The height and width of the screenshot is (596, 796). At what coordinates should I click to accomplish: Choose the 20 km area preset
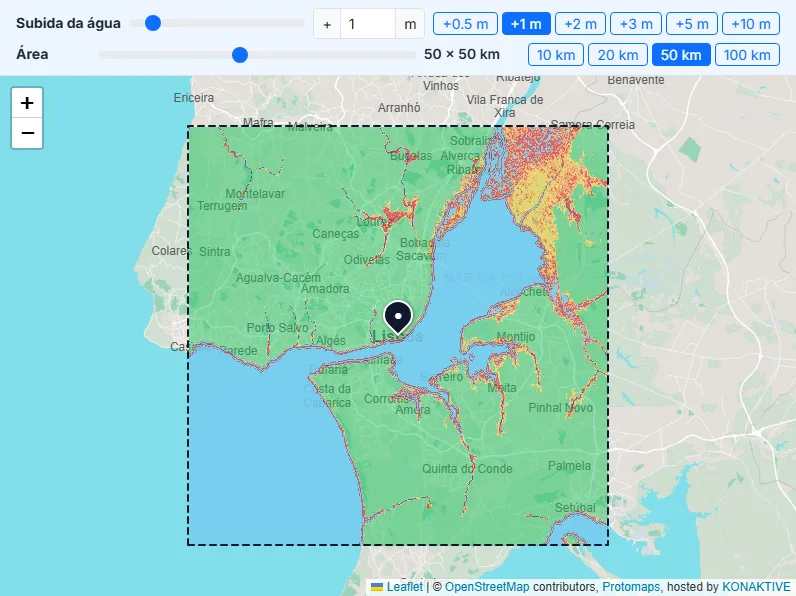point(618,55)
